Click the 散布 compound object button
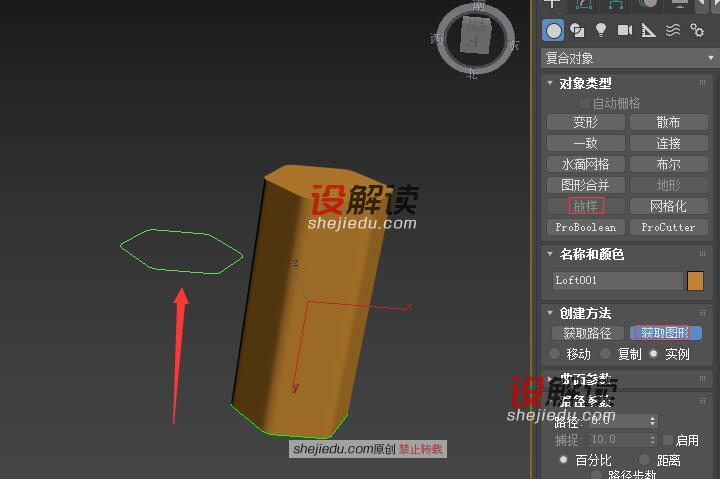The height and width of the screenshot is (479, 720). 668,122
